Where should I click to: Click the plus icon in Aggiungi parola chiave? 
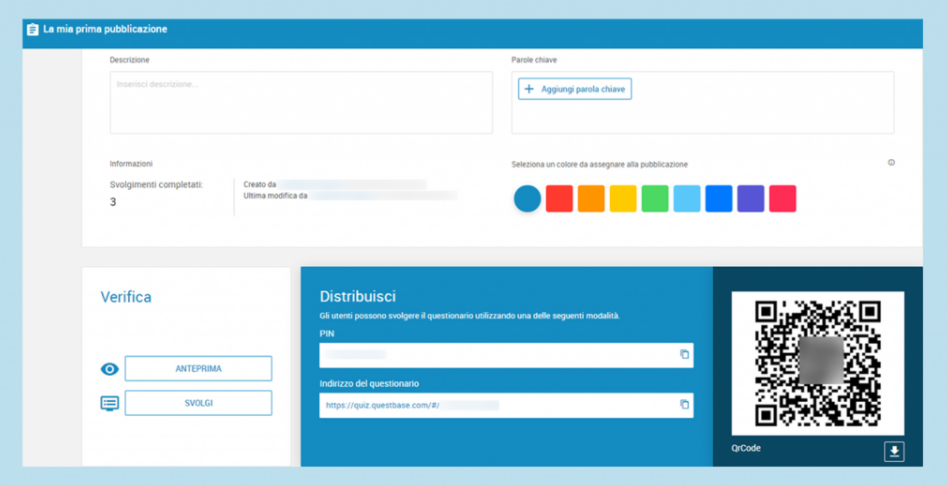coord(529,89)
